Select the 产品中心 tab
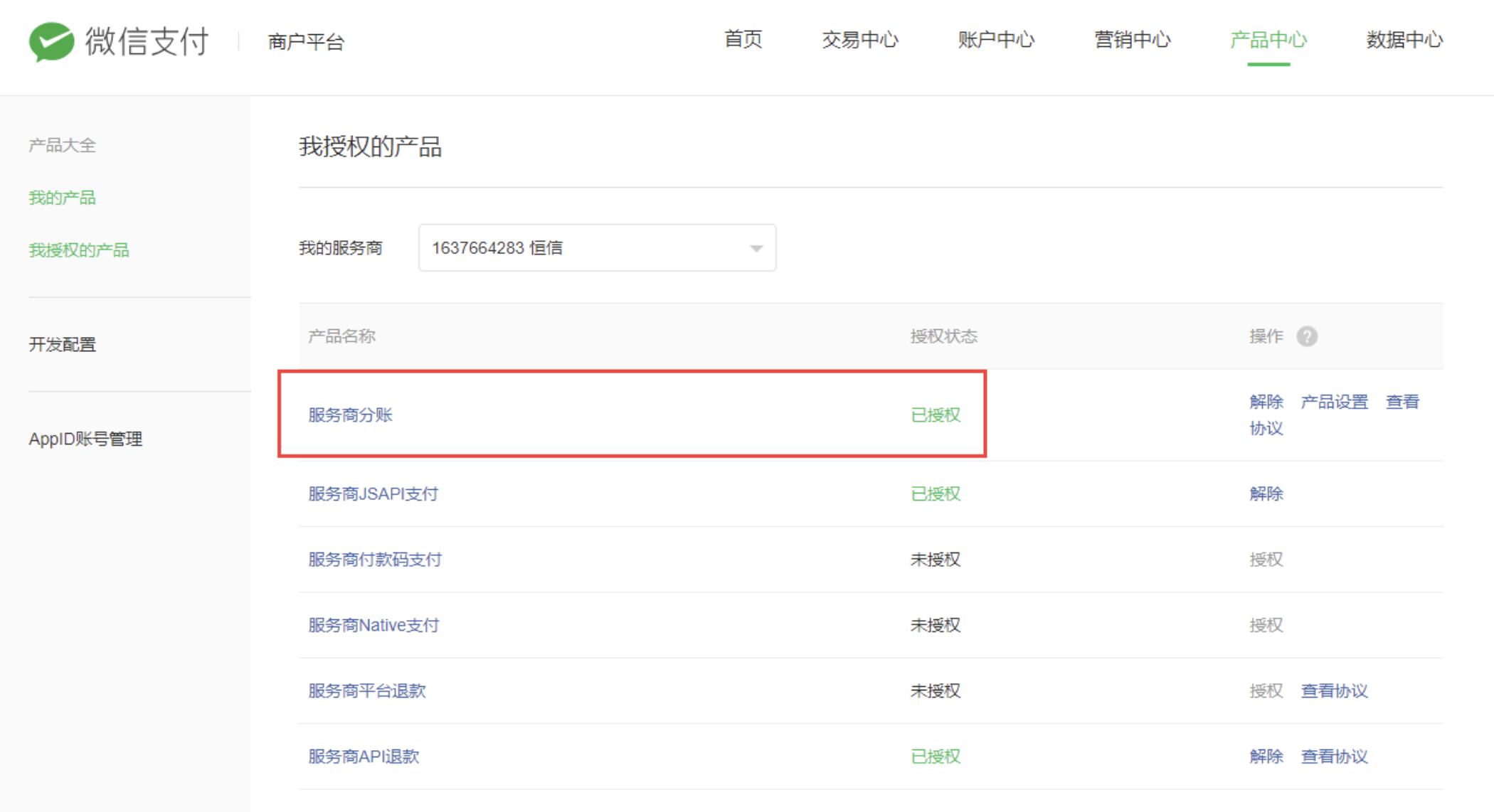Image resolution: width=1494 pixels, height=812 pixels. (x=1268, y=40)
